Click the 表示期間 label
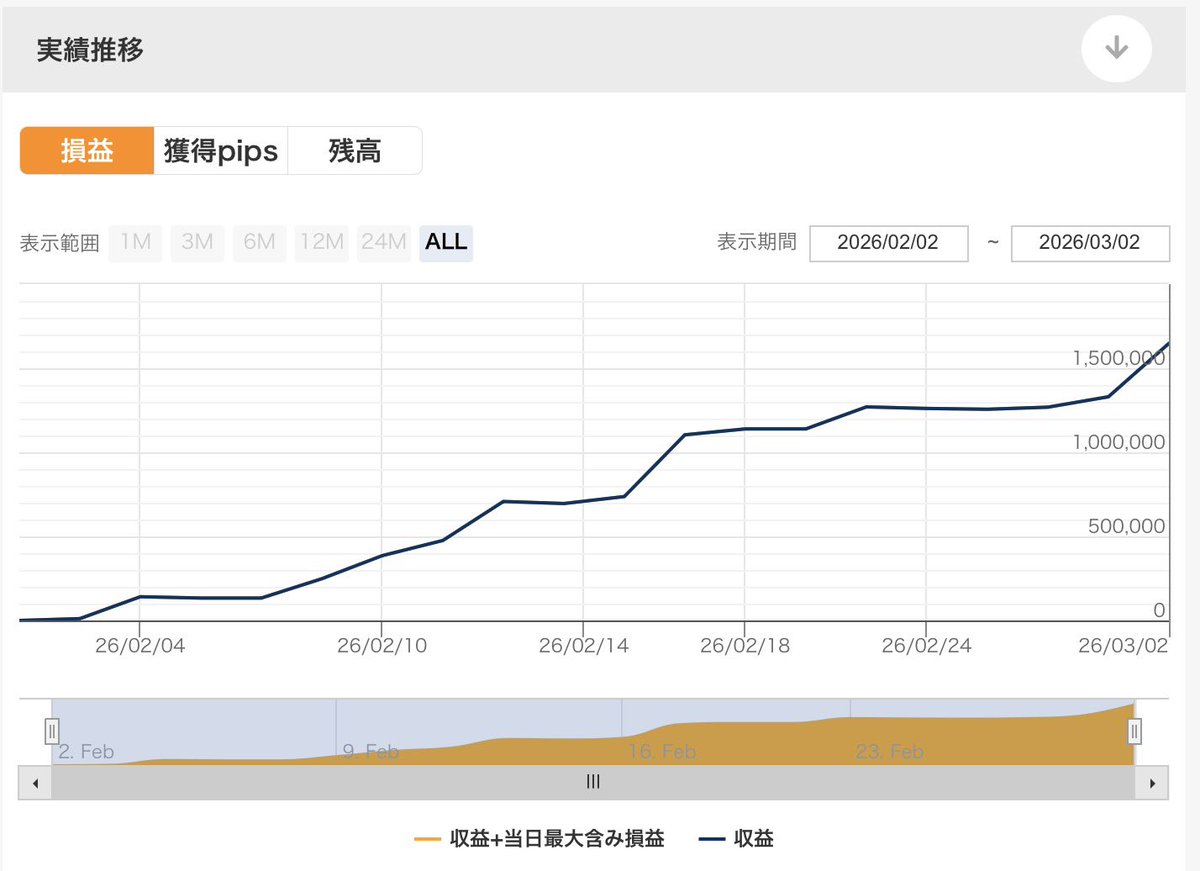Screen dimensions: 1200x871 [x=757, y=242]
